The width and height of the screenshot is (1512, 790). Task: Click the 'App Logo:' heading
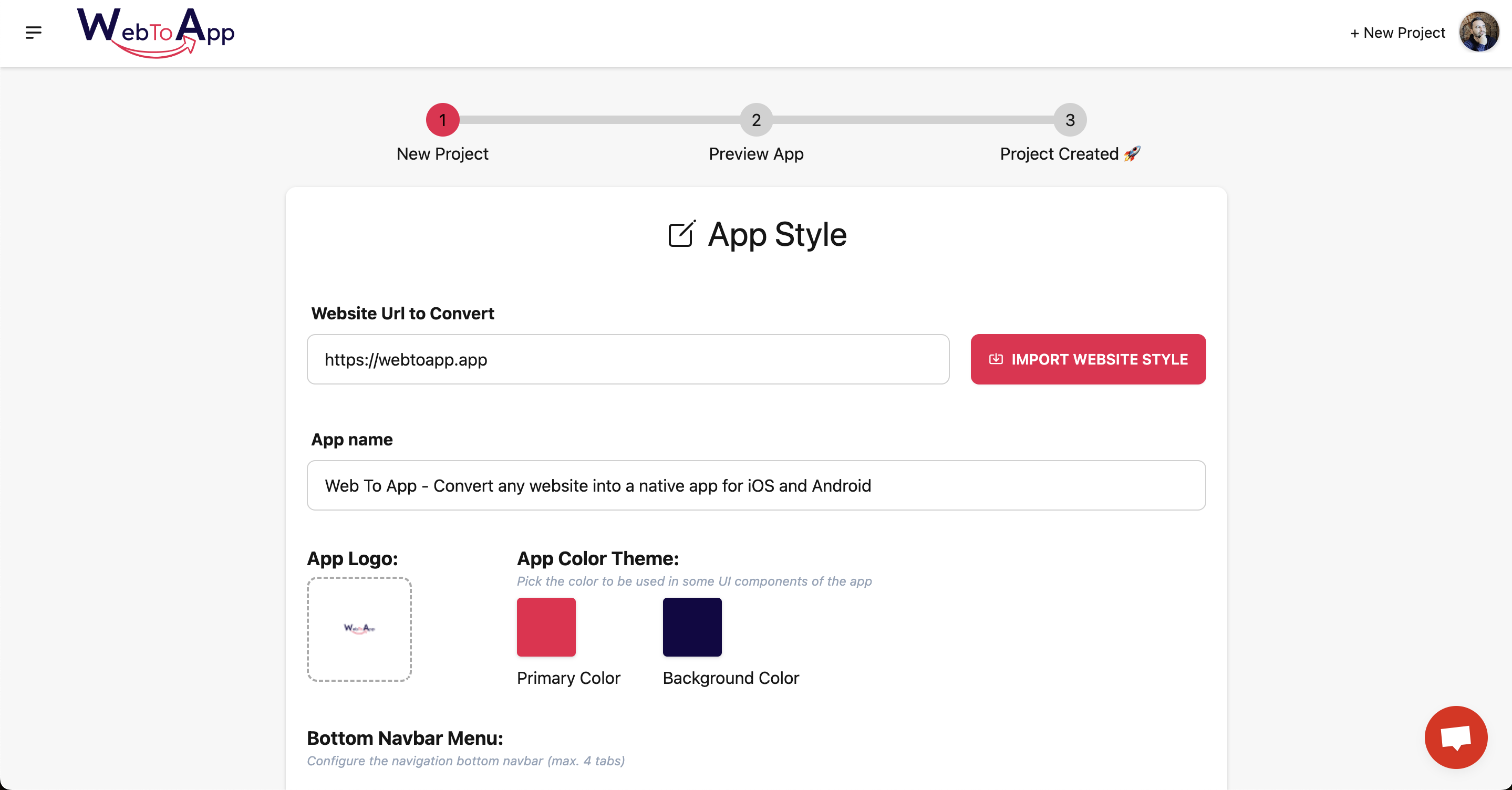click(x=352, y=558)
